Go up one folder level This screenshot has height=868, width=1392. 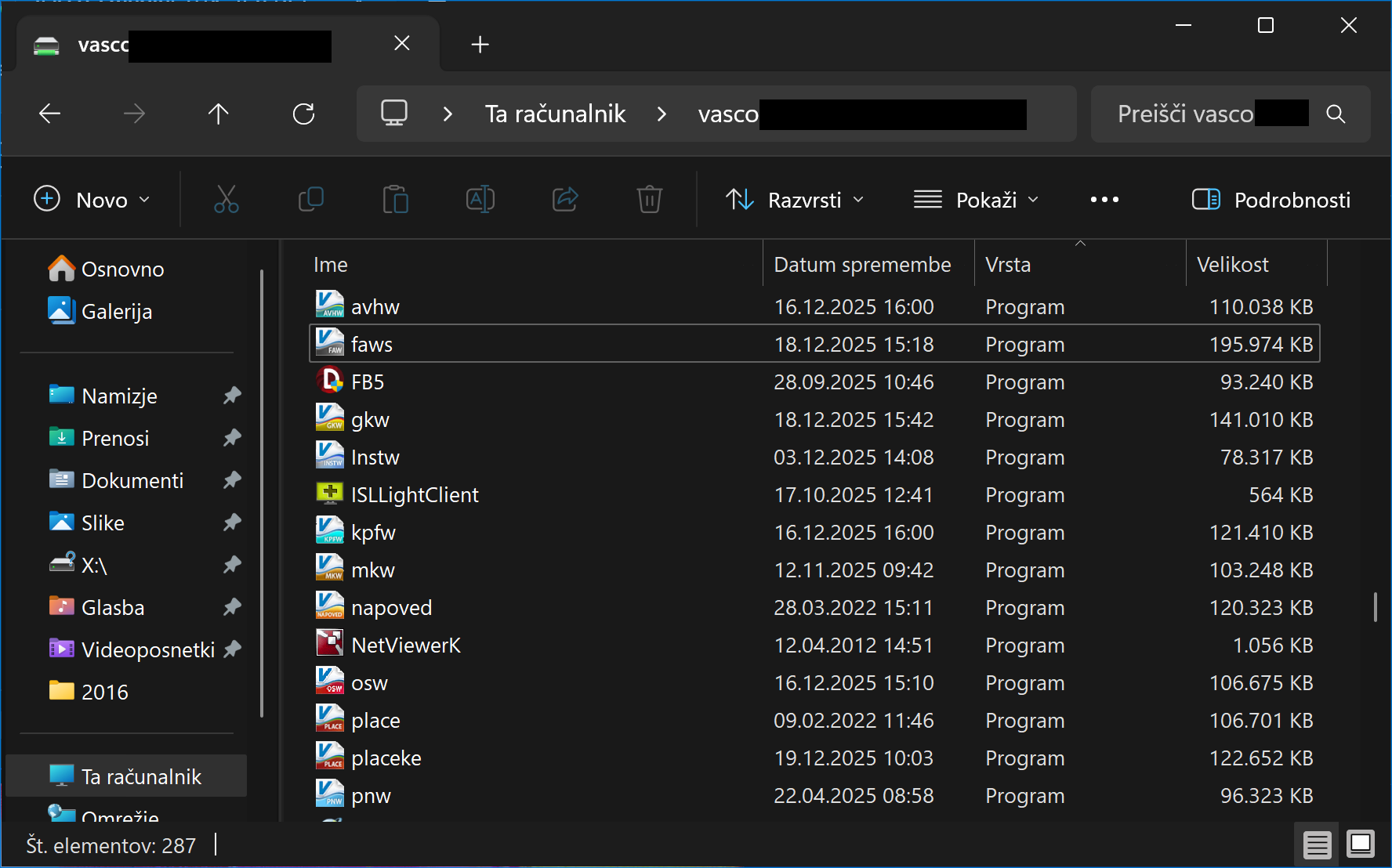218,114
